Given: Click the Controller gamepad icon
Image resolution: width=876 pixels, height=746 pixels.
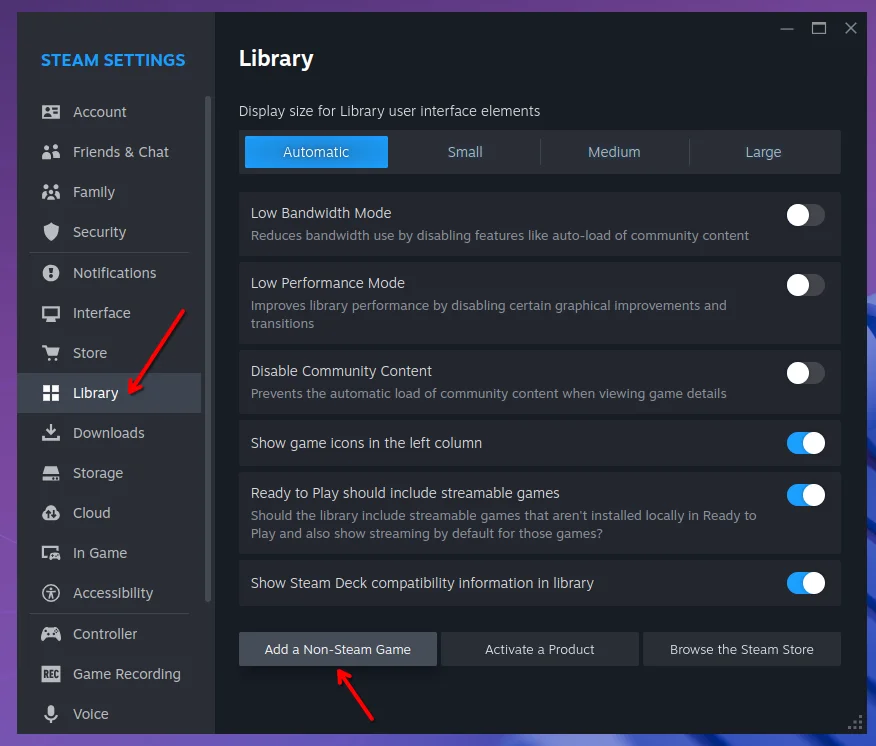Looking at the screenshot, I should [x=51, y=634].
